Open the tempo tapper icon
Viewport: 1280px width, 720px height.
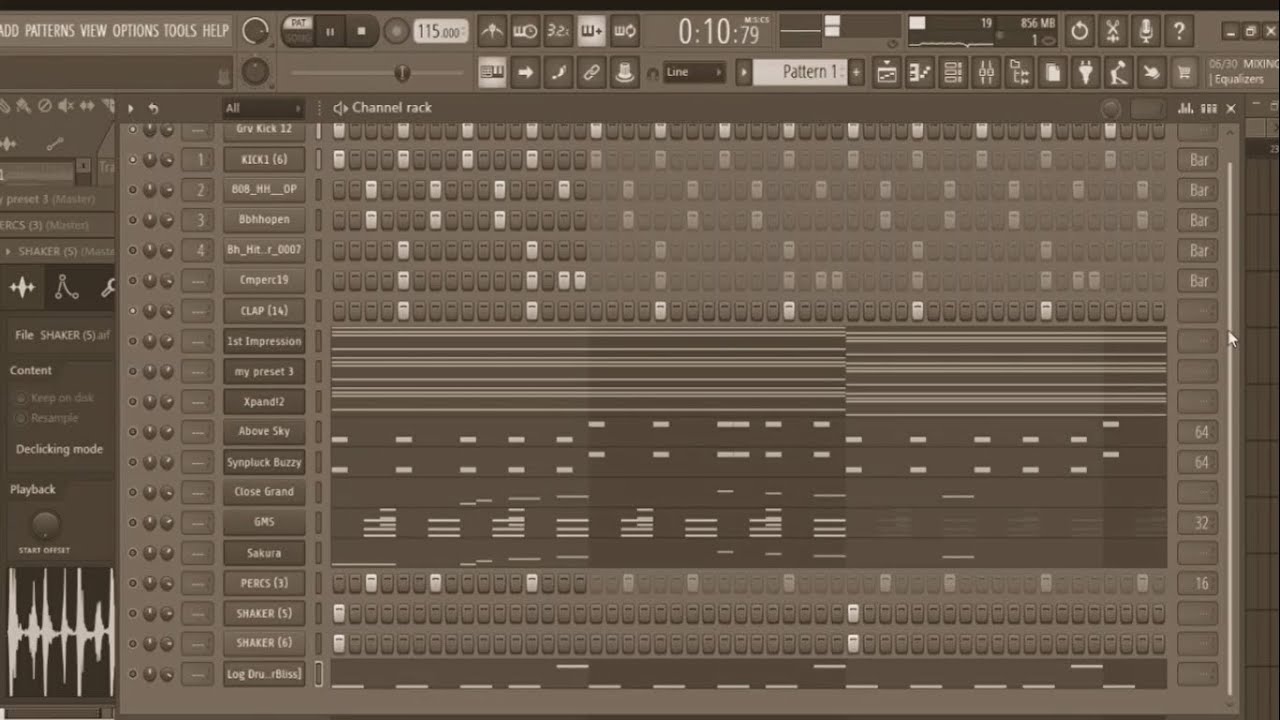[x=1118, y=72]
